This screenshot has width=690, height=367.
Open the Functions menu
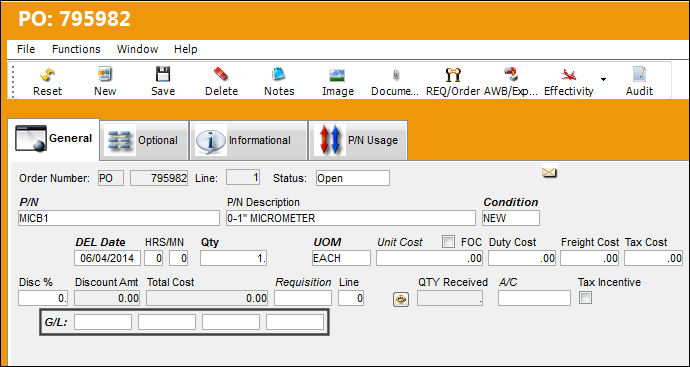[x=76, y=49]
